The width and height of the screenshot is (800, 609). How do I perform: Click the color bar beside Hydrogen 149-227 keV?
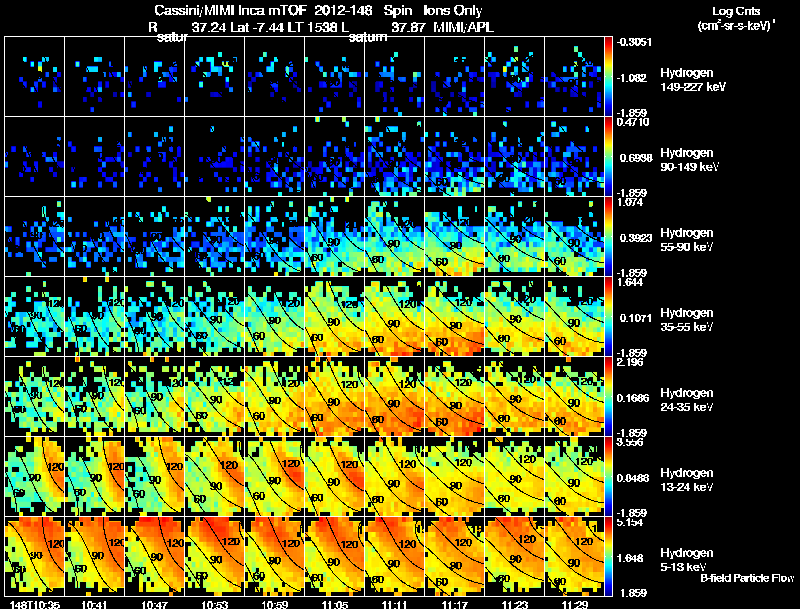[x=608, y=77]
